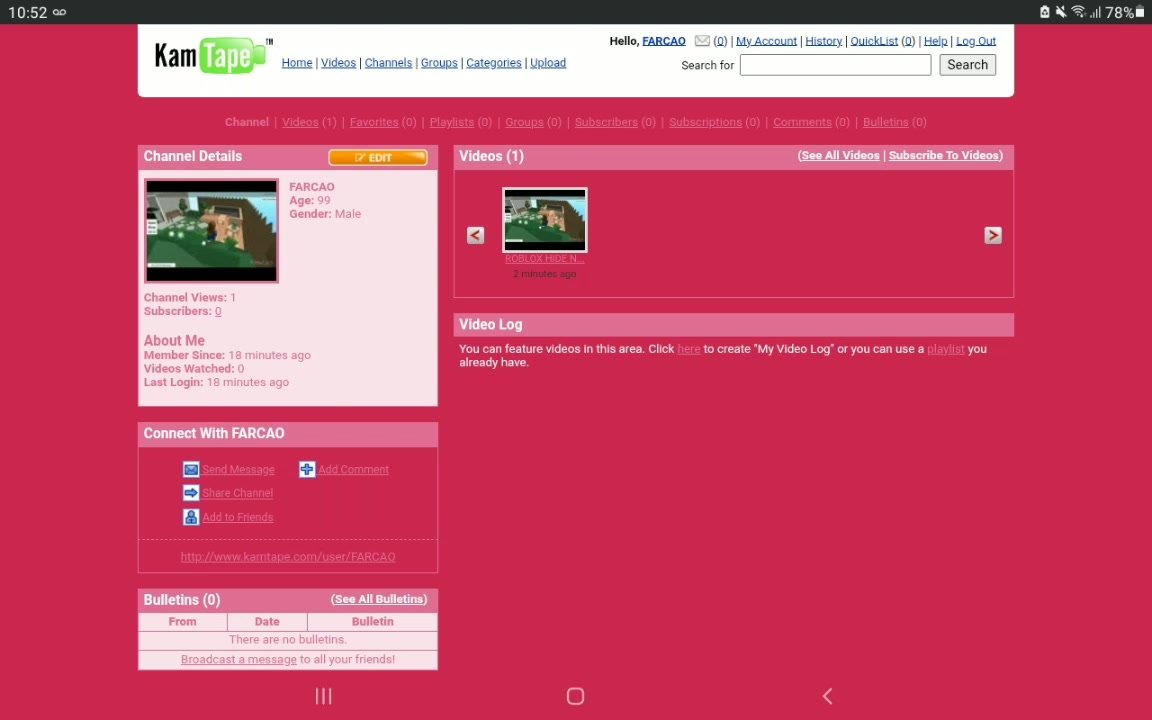Switch to the Playlists channel tab
Viewport: 1152px width, 720px height.
click(x=451, y=122)
